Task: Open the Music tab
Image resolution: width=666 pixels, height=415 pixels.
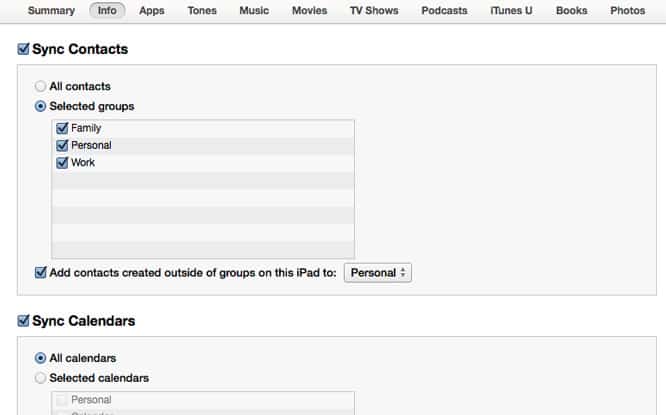Action: [x=254, y=11]
